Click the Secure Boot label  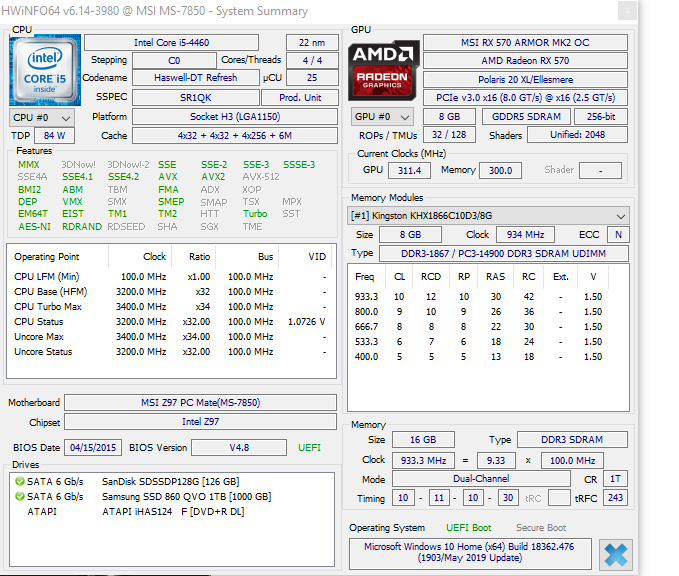coord(541,528)
